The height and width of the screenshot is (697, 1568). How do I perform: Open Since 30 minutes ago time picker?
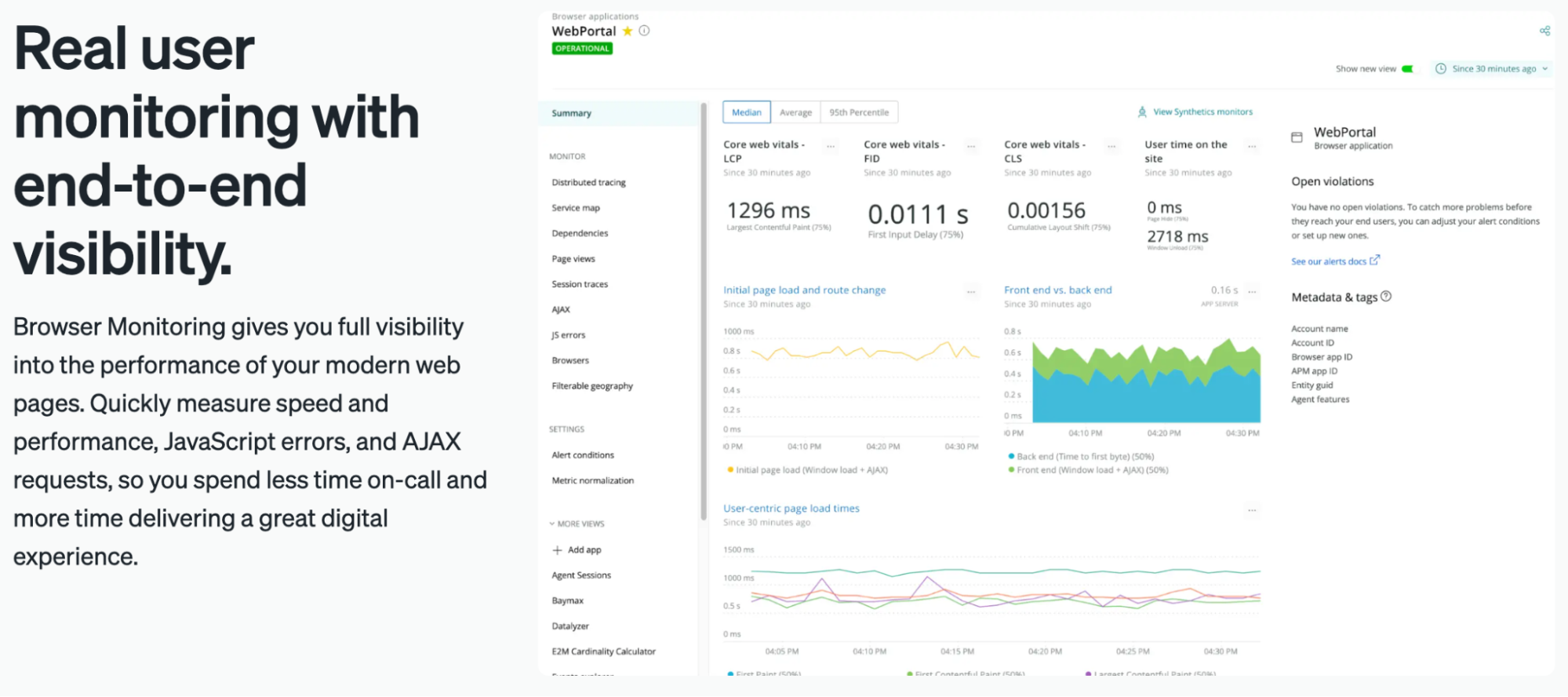pyautogui.click(x=1492, y=69)
